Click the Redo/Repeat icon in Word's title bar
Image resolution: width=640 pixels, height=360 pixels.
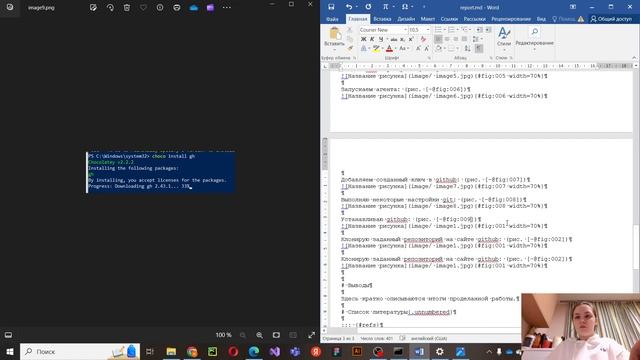click(368, 7)
